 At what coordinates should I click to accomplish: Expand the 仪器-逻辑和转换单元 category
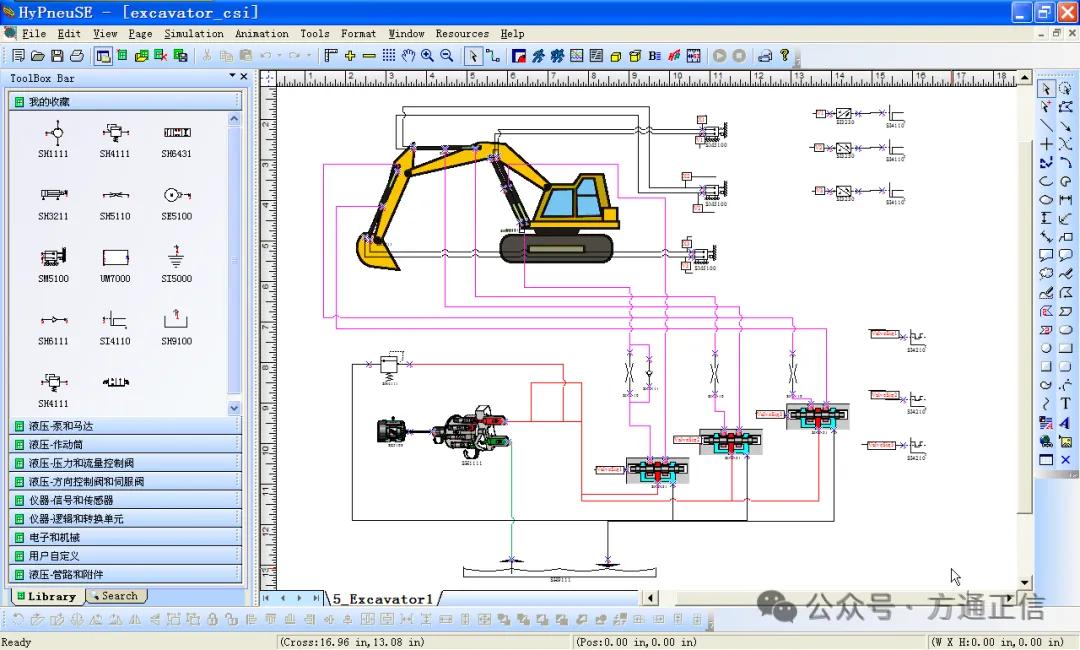pyautogui.click(x=125, y=519)
